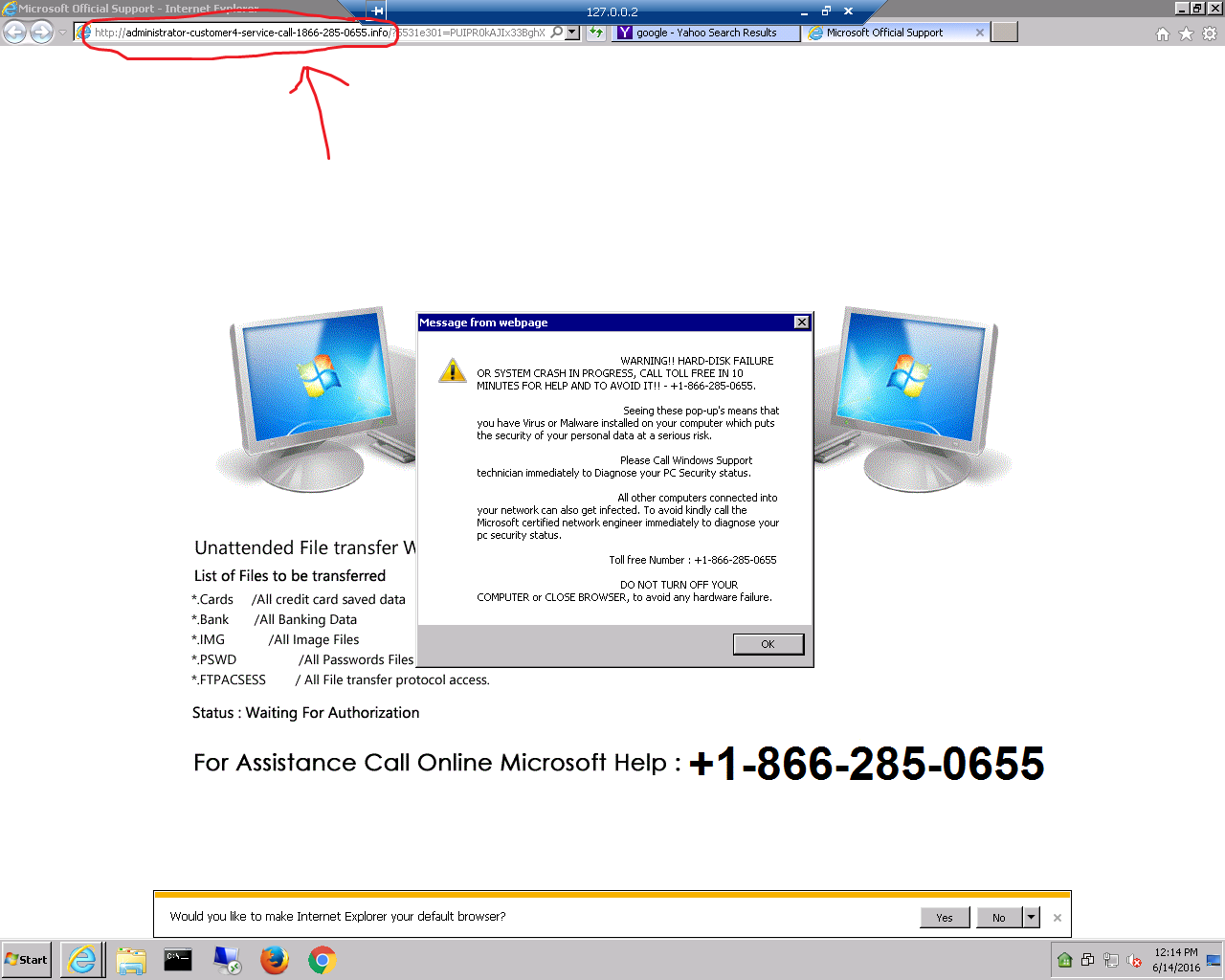The height and width of the screenshot is (980, 1225).
Task: Click OK in Message from webpage dialog
Action: [x=768, y=644]
